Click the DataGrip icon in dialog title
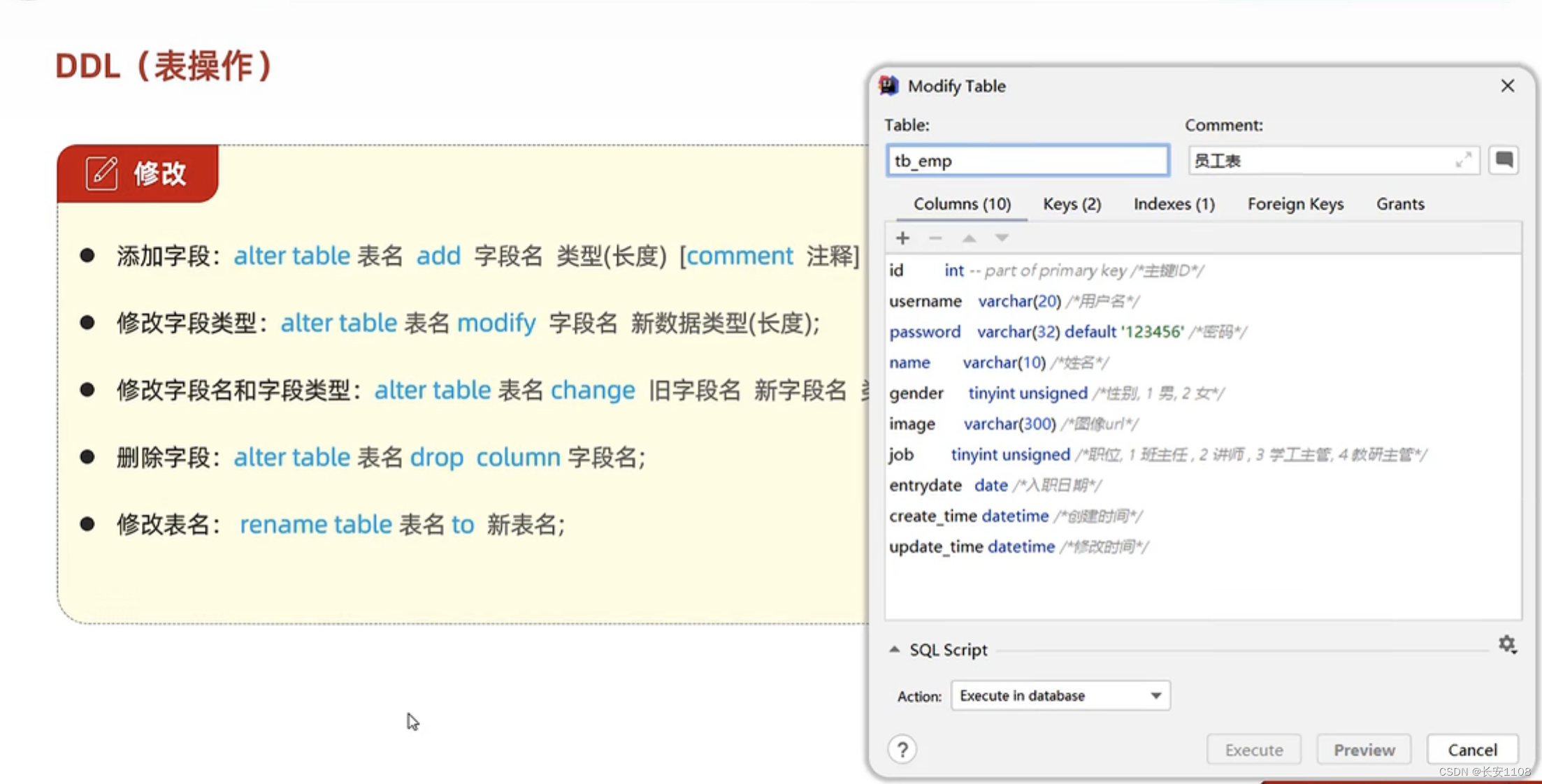Viewport: 1542px width, 784px height. [x=889, y=86]
